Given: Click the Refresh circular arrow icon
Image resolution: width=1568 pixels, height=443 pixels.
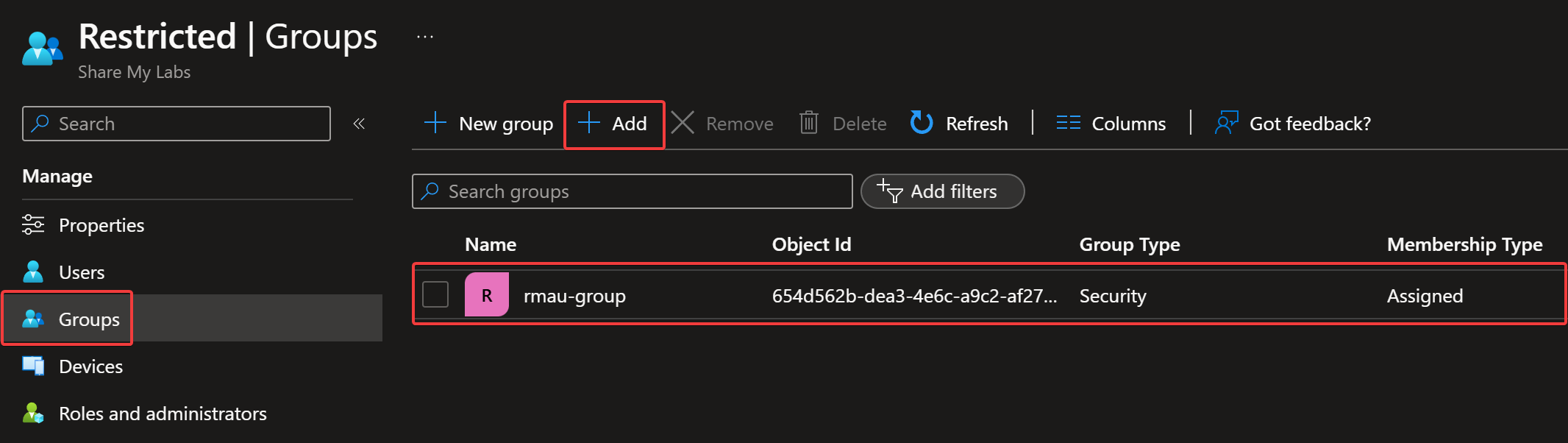Looking at the screenshot, I should [x=921, y=123].
